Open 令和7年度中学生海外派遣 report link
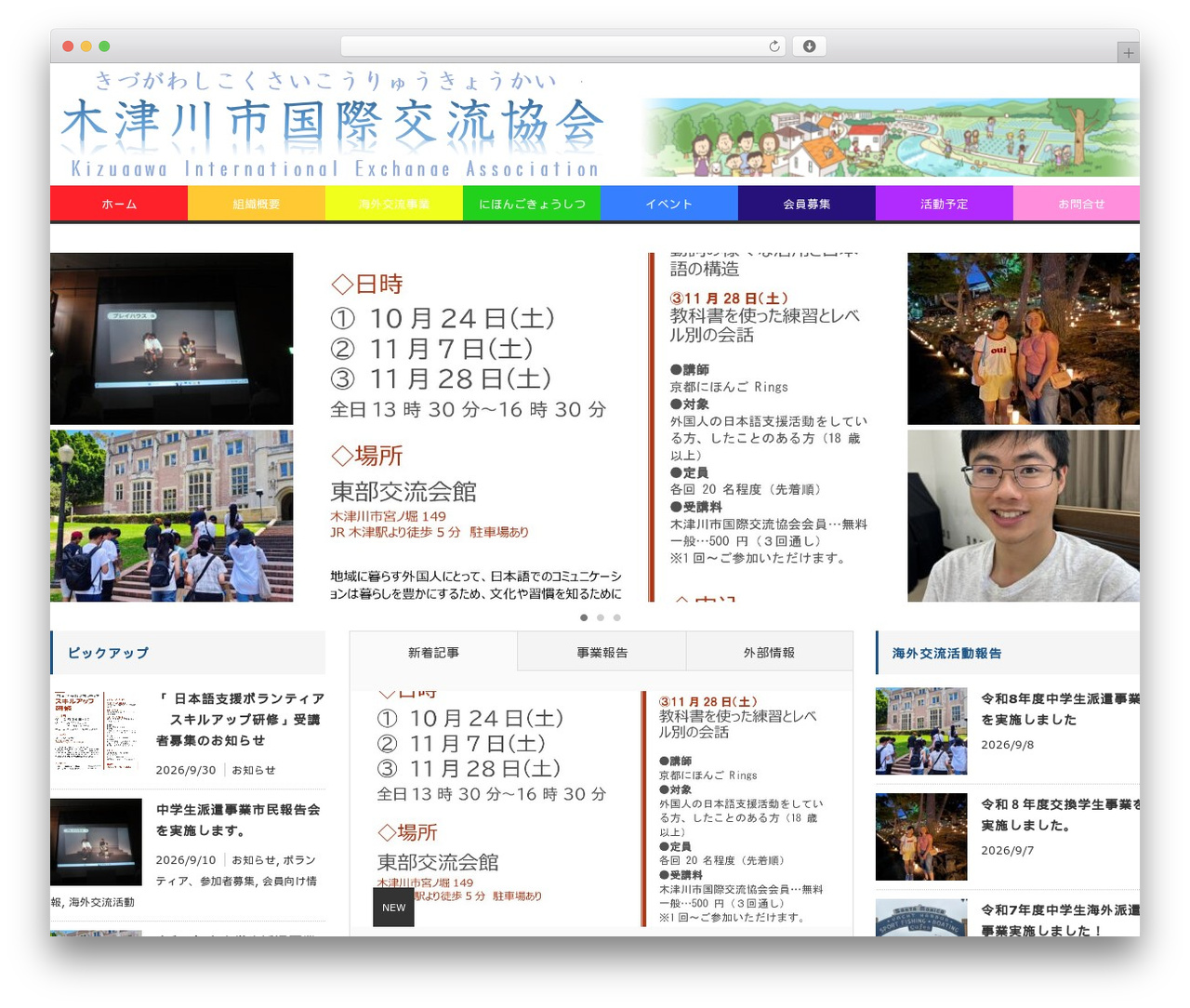 (x=1060, y=920)
